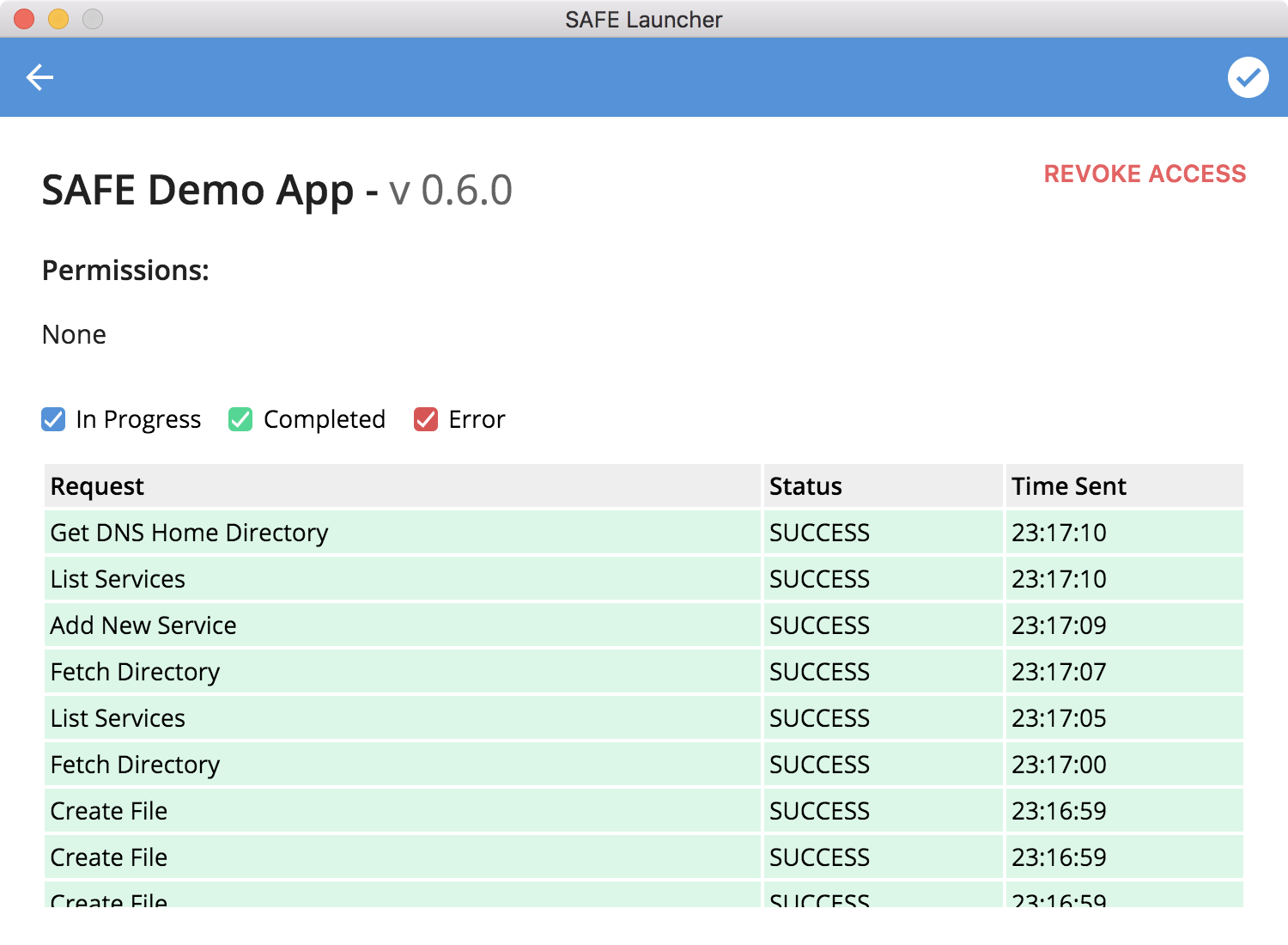Screen dimensions: 1288x945
Task: Click the 23:17:00 time cell
Action: point(1124,765)
